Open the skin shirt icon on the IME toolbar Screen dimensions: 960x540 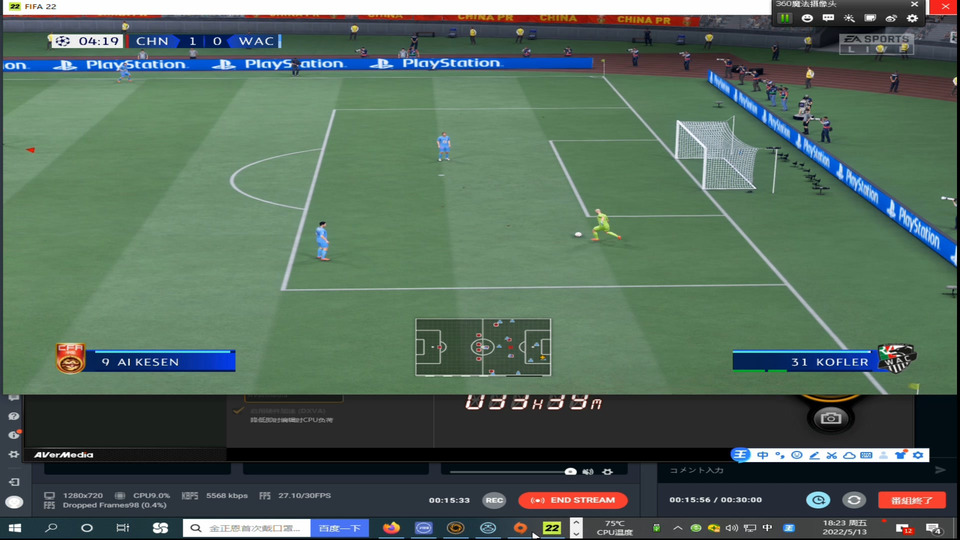(x=900, y=455)
